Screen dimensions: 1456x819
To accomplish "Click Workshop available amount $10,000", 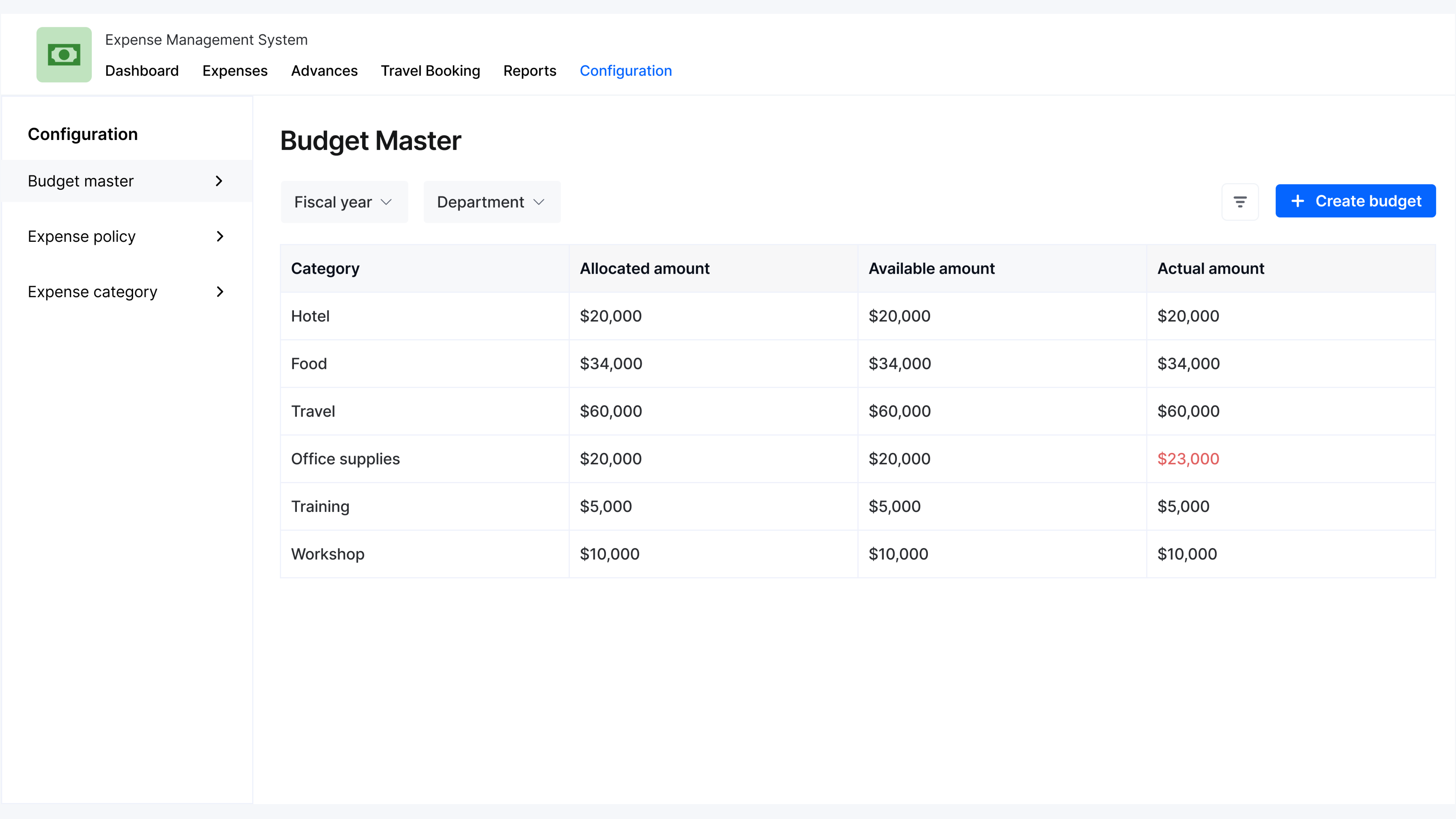I will point(899,554).
